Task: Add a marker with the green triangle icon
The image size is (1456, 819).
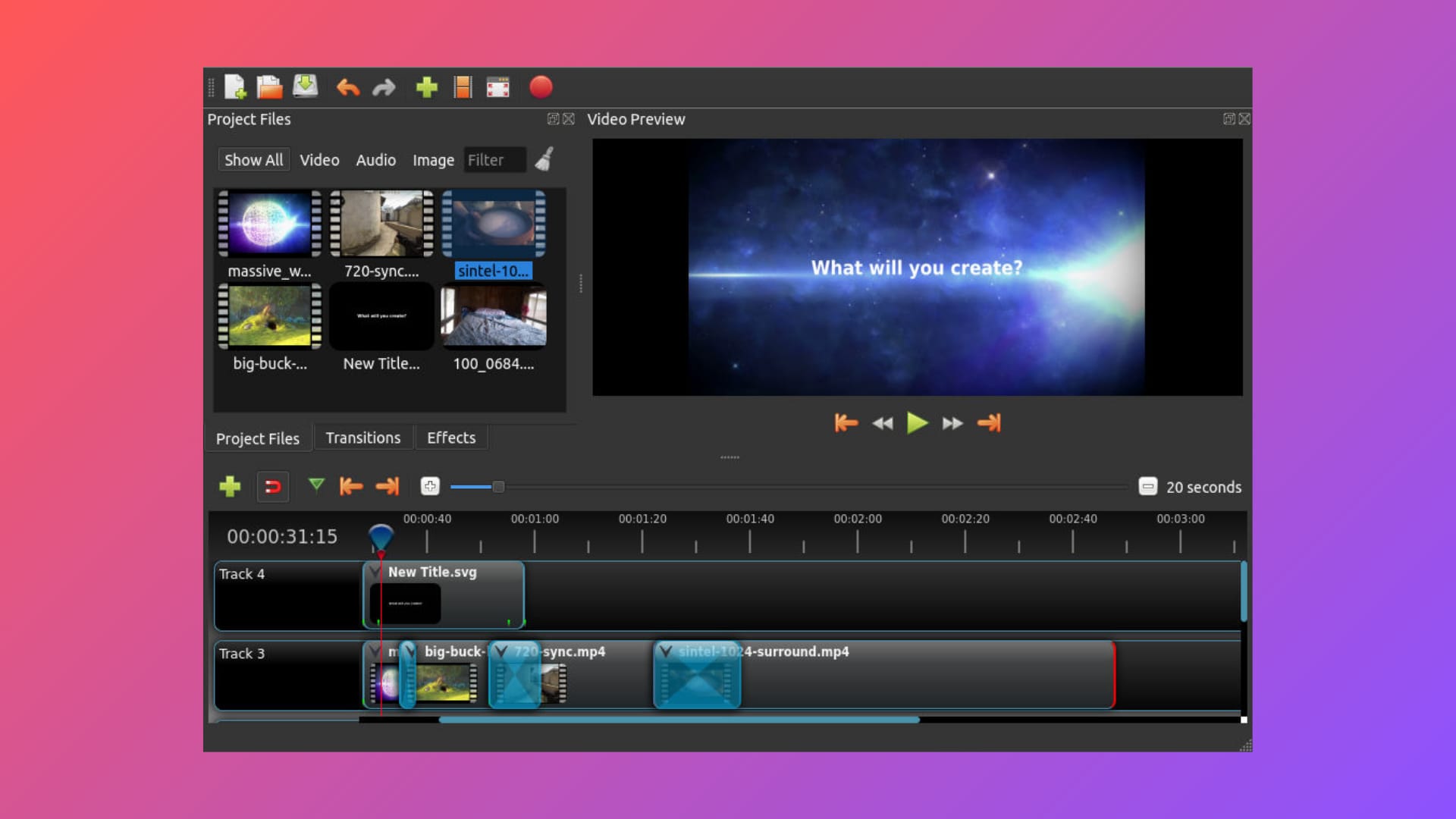Action: [x=316, y=485]
